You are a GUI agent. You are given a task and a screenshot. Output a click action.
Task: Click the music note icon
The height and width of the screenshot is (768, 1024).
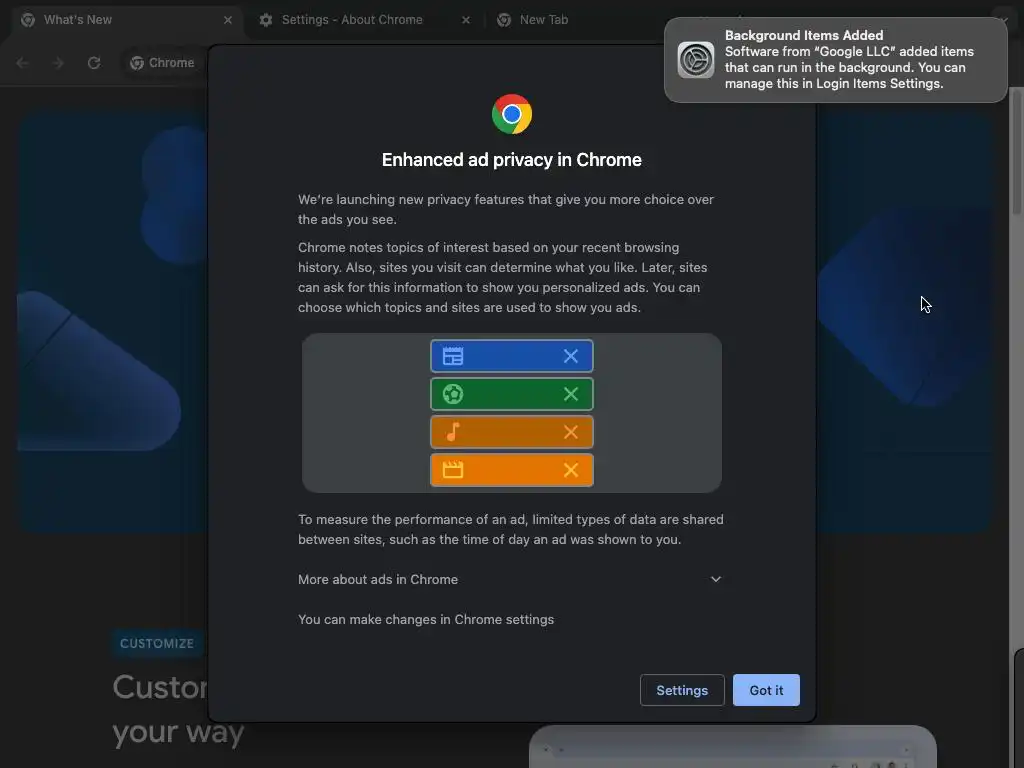point(453,432)
